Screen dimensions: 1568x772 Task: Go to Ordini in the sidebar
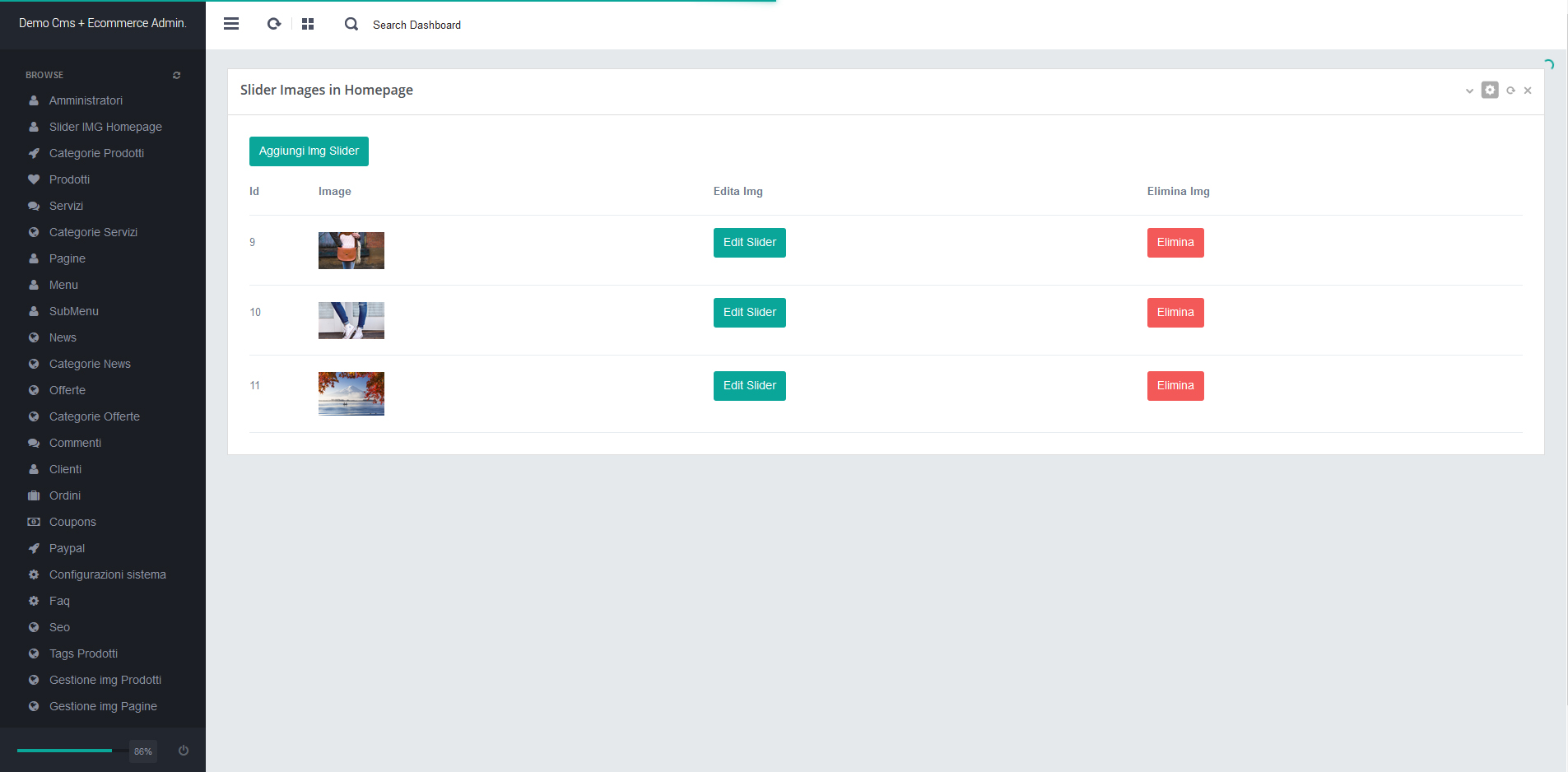(x=64, y=495)
